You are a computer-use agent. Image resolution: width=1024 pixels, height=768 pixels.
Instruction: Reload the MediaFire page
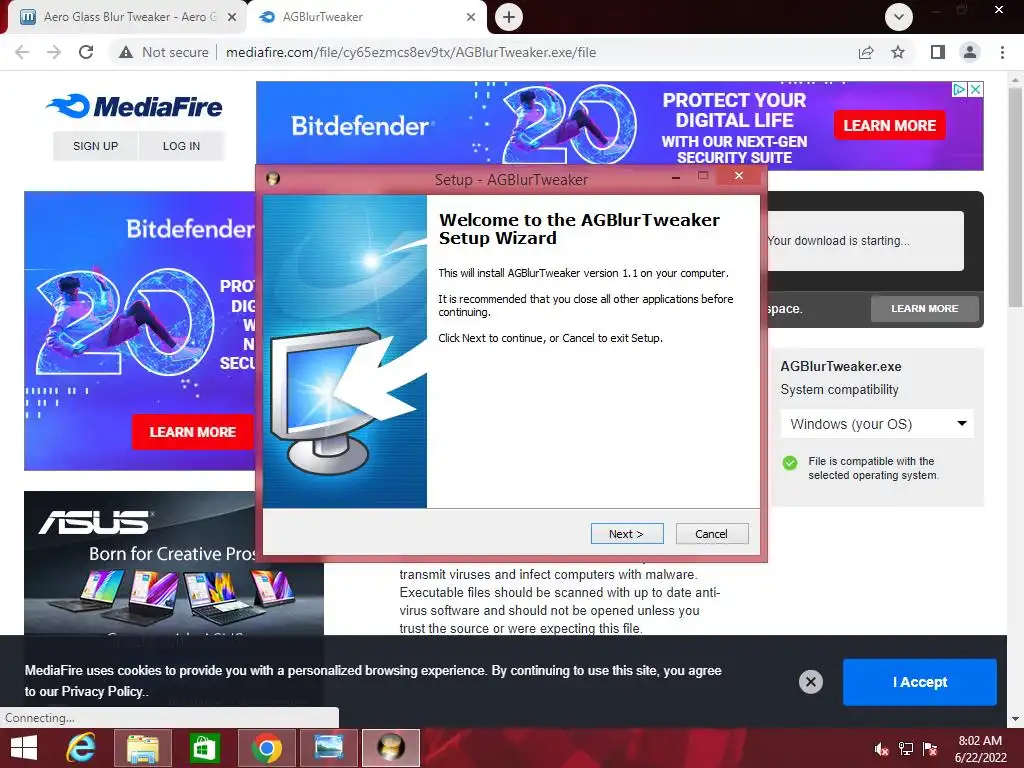(86, 52)
